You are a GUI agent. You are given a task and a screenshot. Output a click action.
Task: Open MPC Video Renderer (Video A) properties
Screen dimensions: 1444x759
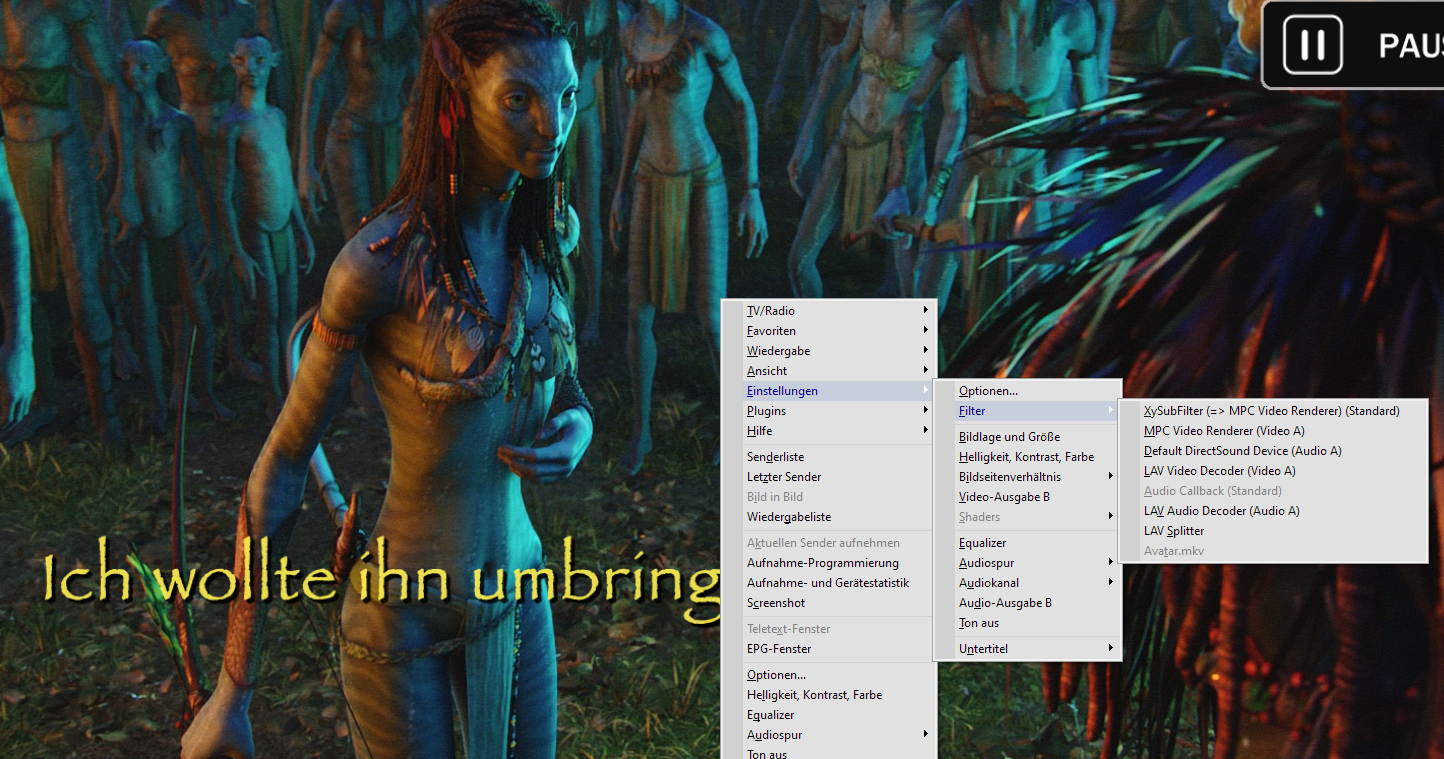1224,431
